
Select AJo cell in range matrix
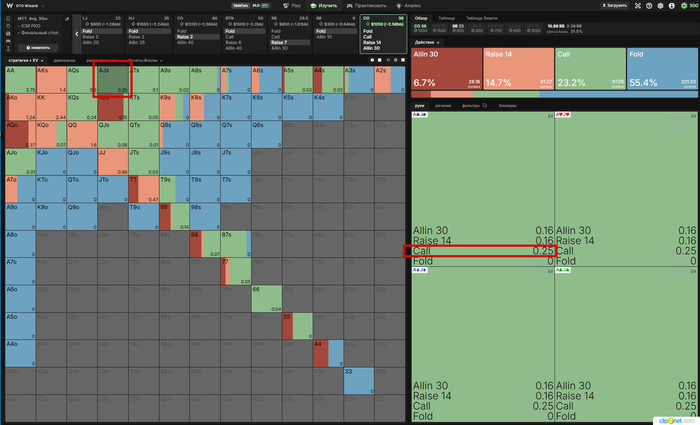(21, 162)
